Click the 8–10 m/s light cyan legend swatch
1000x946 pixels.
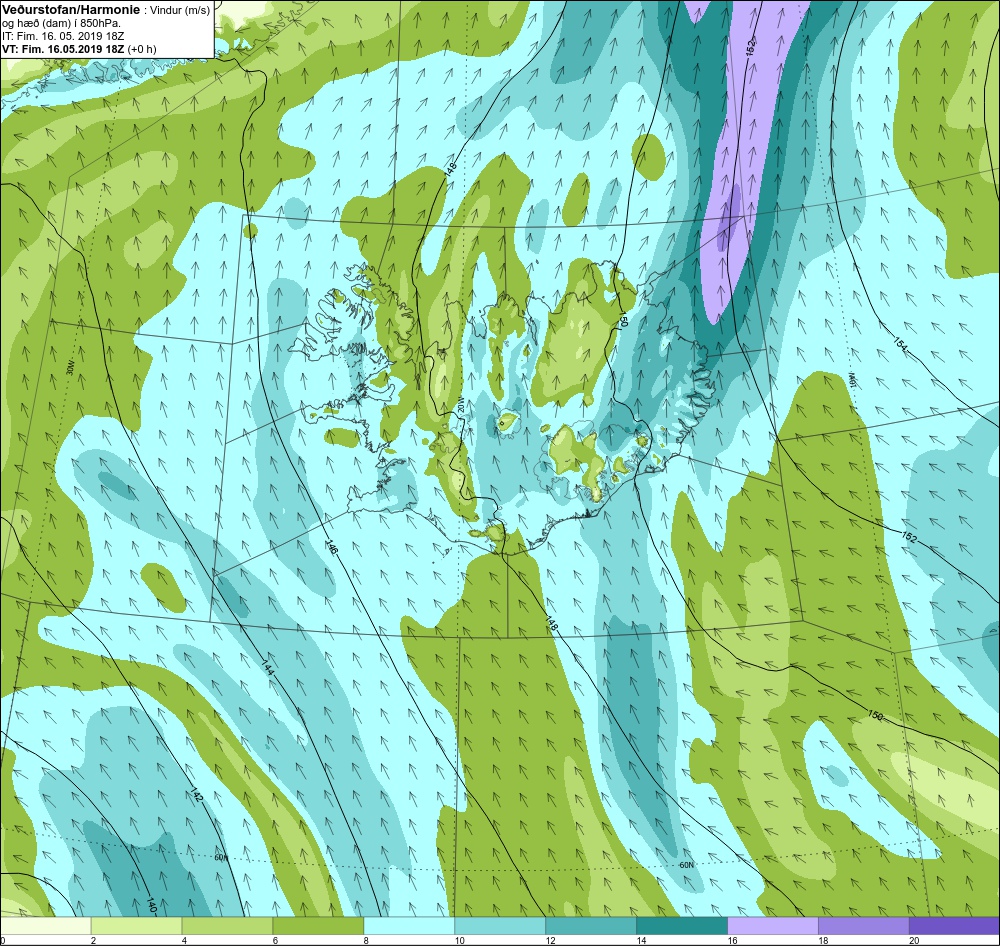409,926
